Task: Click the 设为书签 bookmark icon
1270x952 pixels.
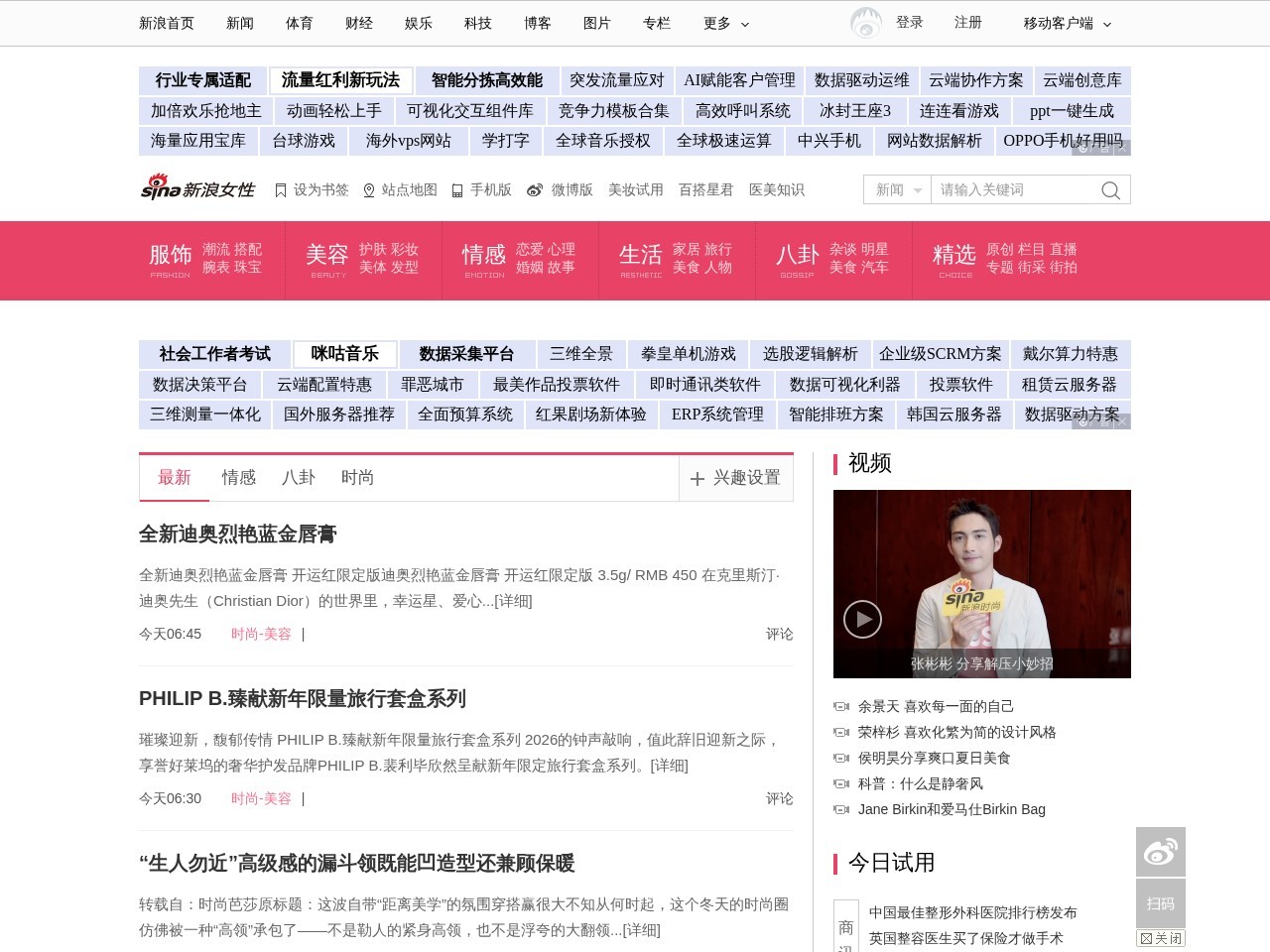Action: [281, 189]
